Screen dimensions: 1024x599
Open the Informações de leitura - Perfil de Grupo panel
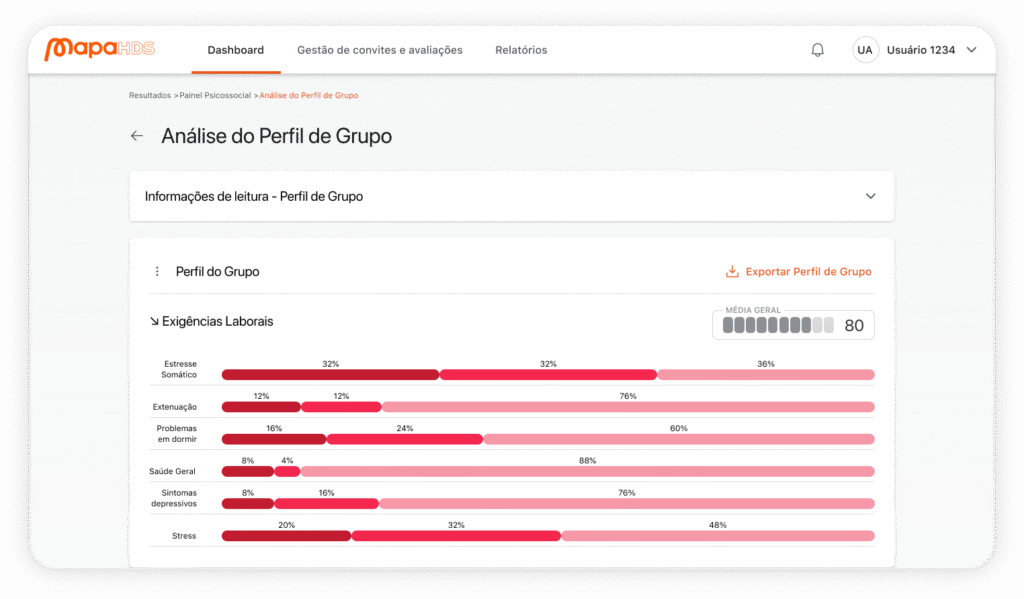[x=254, y=196]
